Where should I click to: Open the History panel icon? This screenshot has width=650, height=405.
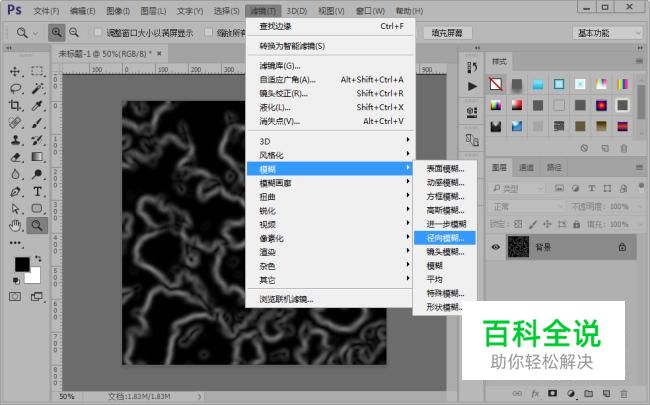point(472,67)
